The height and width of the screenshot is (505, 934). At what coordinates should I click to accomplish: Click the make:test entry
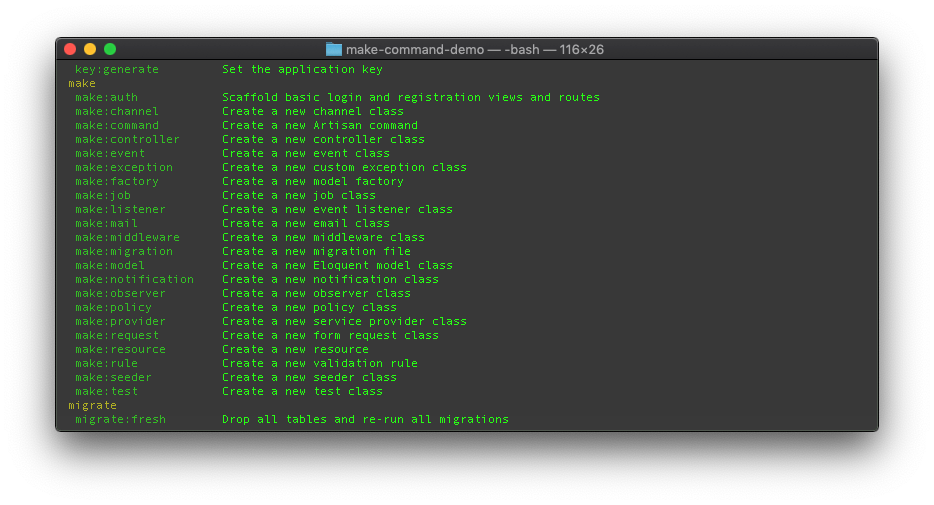coord(107,391)
